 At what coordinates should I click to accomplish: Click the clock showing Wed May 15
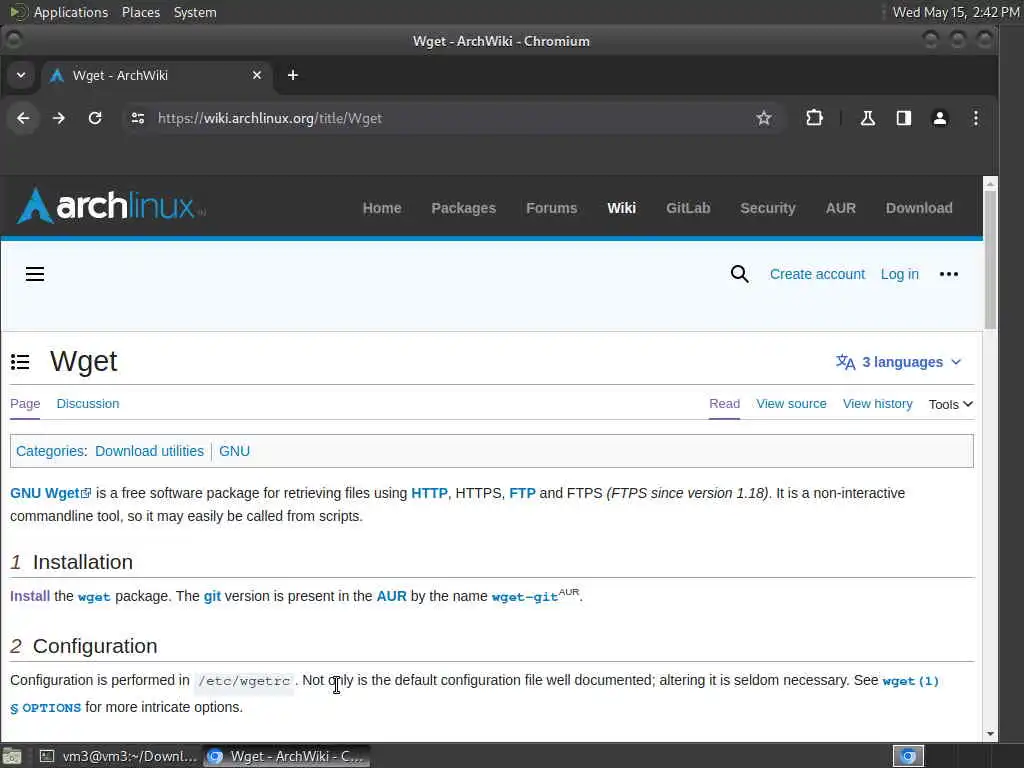[955, 12]
